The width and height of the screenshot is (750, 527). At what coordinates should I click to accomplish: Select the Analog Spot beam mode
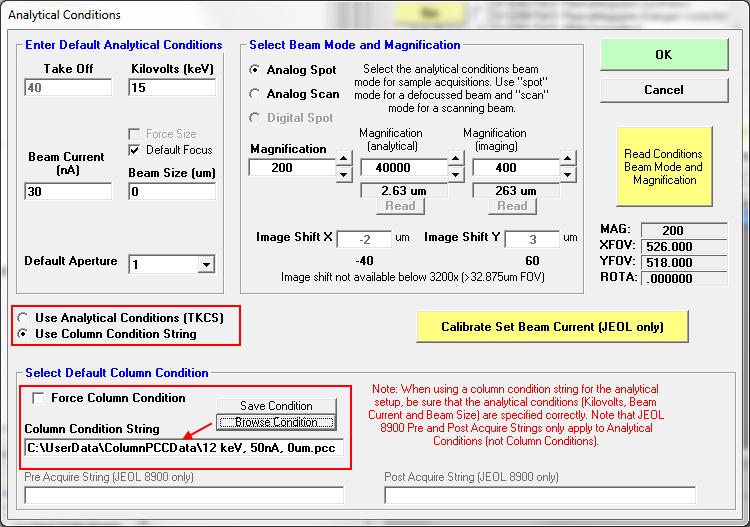click(x=256, y=70)
